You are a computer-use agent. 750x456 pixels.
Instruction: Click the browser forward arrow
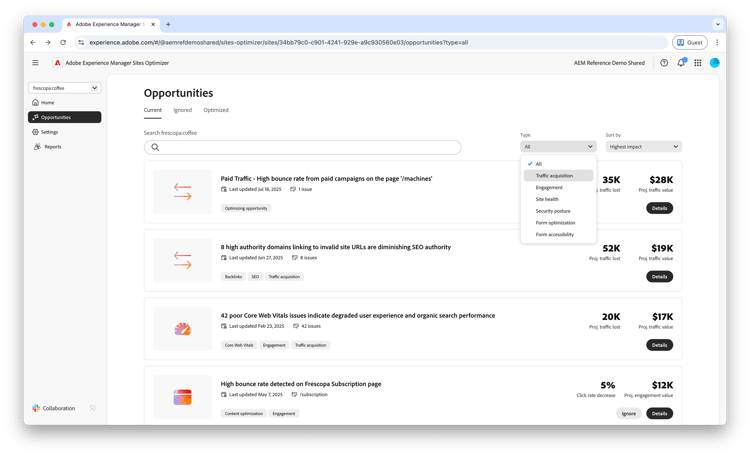(48, 43)
